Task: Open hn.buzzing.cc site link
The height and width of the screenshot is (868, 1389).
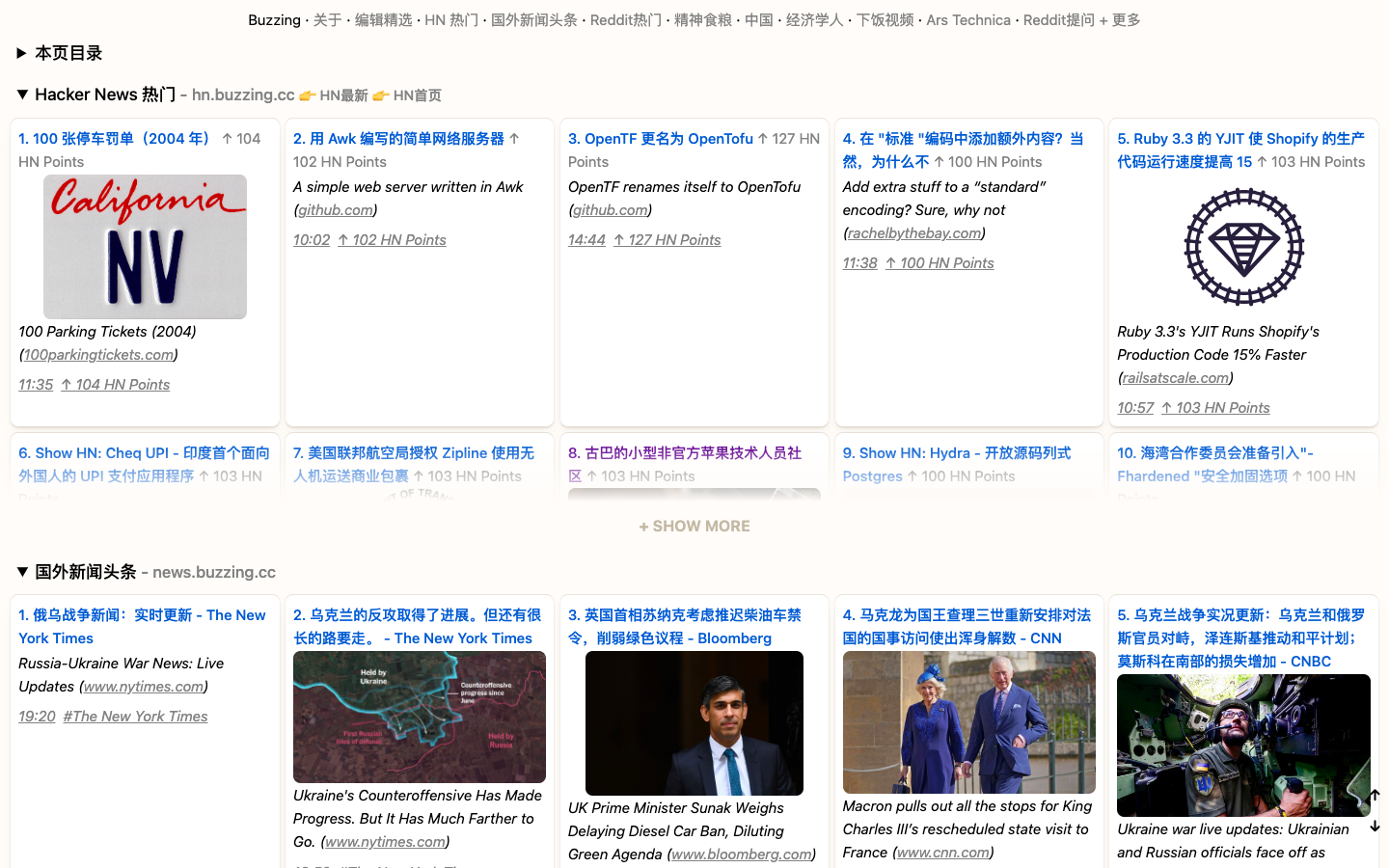Action: tap(243, 95)
